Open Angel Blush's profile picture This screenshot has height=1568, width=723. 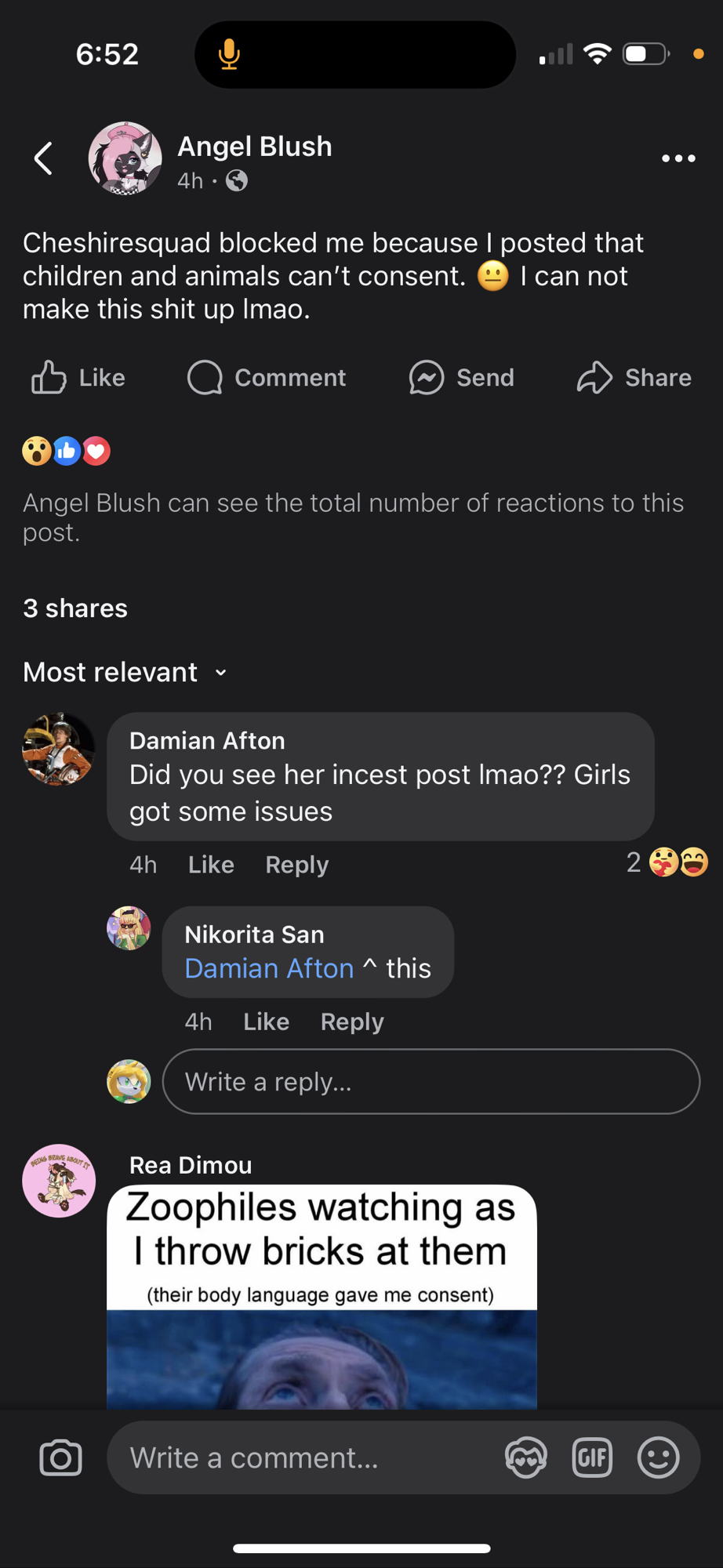coord(125,158)
